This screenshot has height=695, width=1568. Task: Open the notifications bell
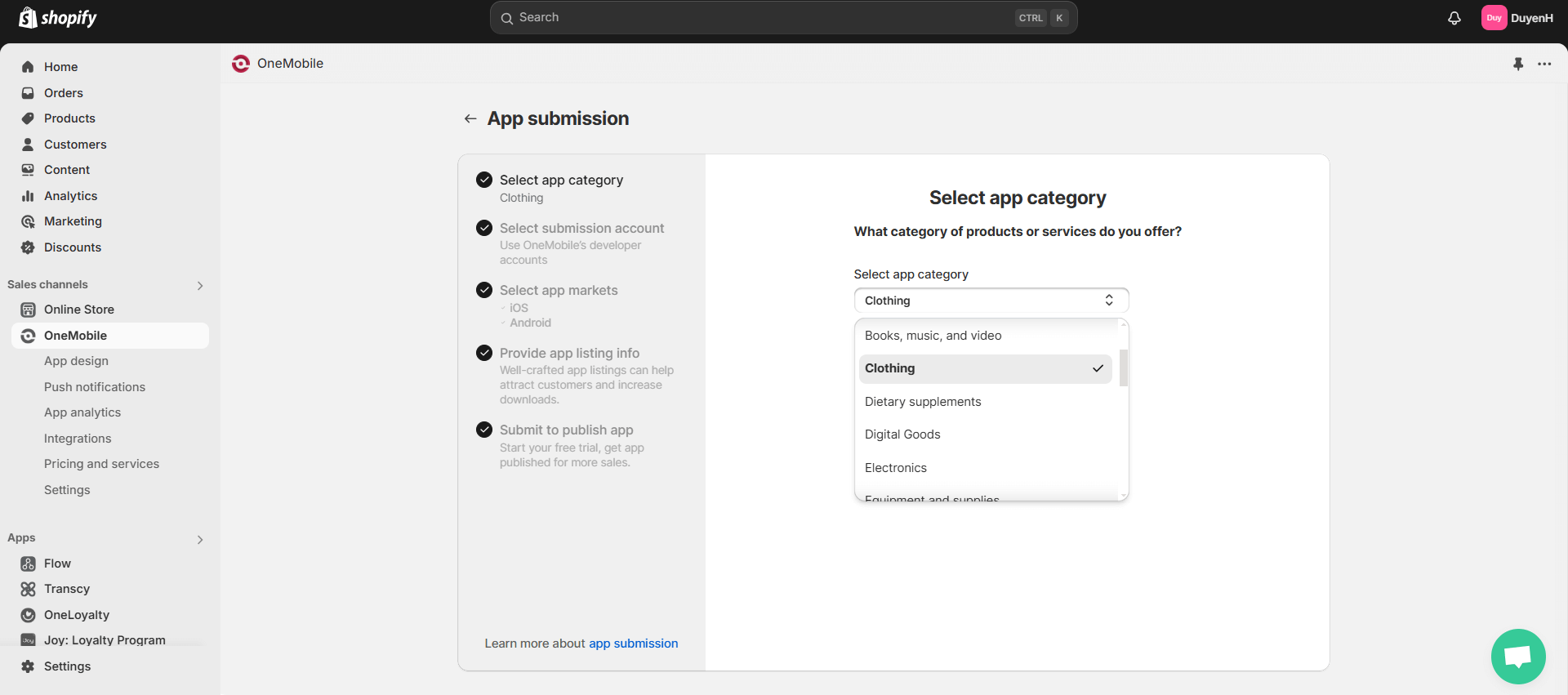pyautogui.click(x=1454, y=18)
